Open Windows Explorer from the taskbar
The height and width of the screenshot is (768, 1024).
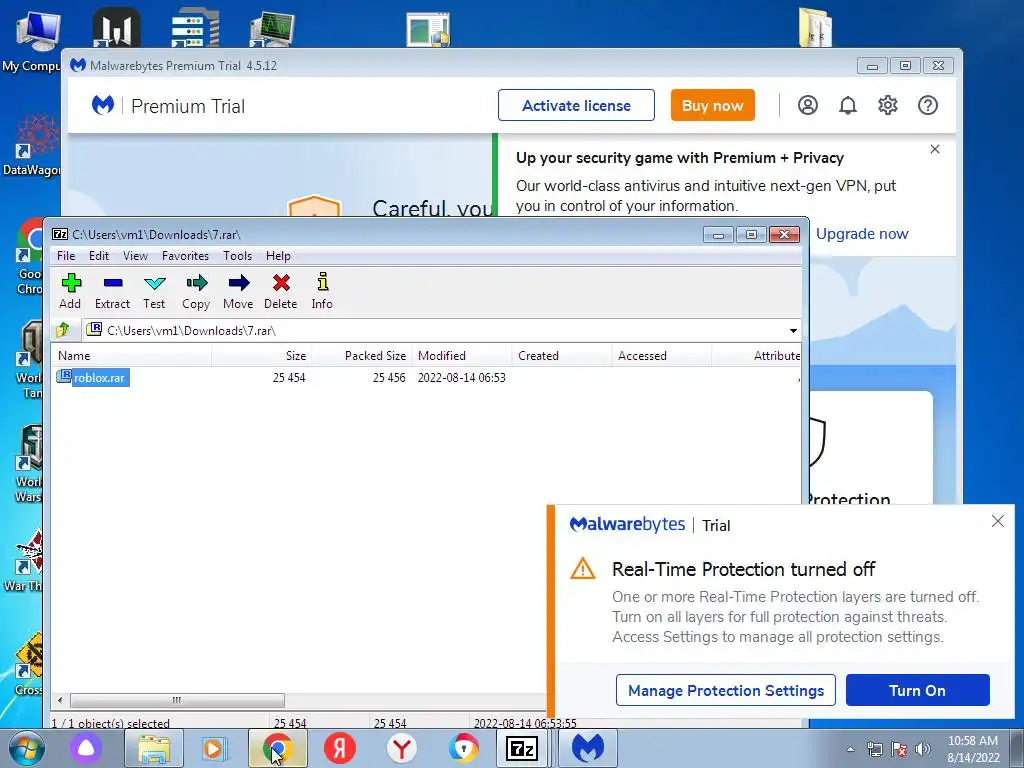click(x=153, y=748)
